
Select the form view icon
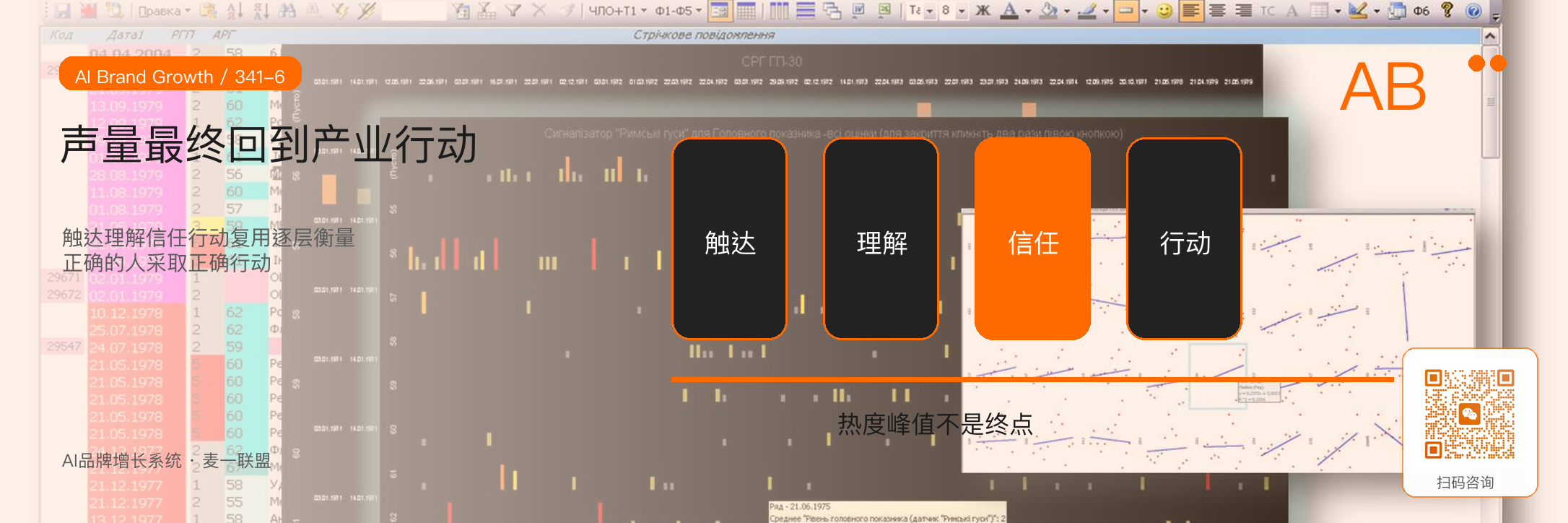click(719, 11)
